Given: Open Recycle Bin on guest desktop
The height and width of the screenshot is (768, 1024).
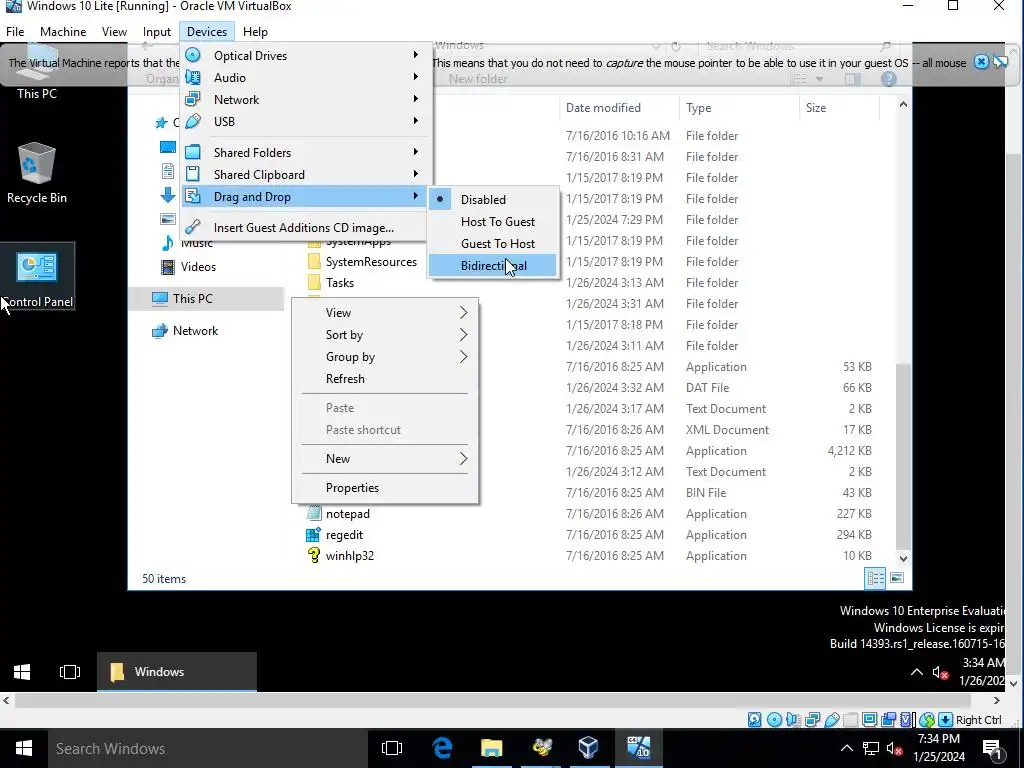Looking at the screenshot, I should [37, 174].
